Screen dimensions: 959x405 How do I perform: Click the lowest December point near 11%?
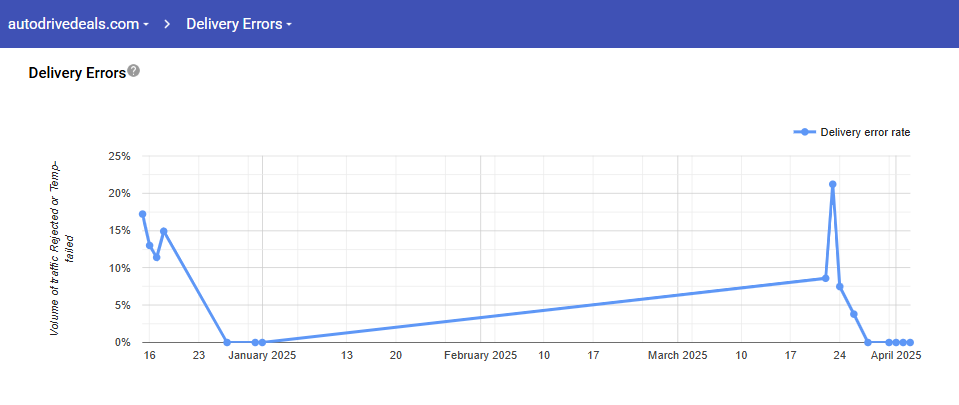[x=157, y=257]
